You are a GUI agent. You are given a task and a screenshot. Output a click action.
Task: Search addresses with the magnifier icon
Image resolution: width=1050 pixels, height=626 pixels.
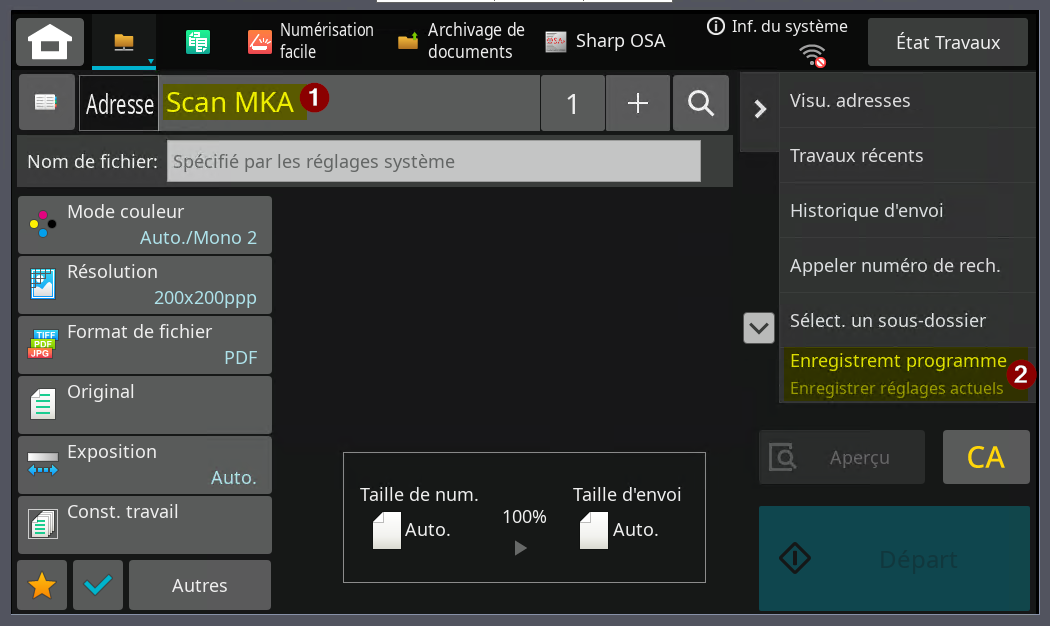point(700,103)
